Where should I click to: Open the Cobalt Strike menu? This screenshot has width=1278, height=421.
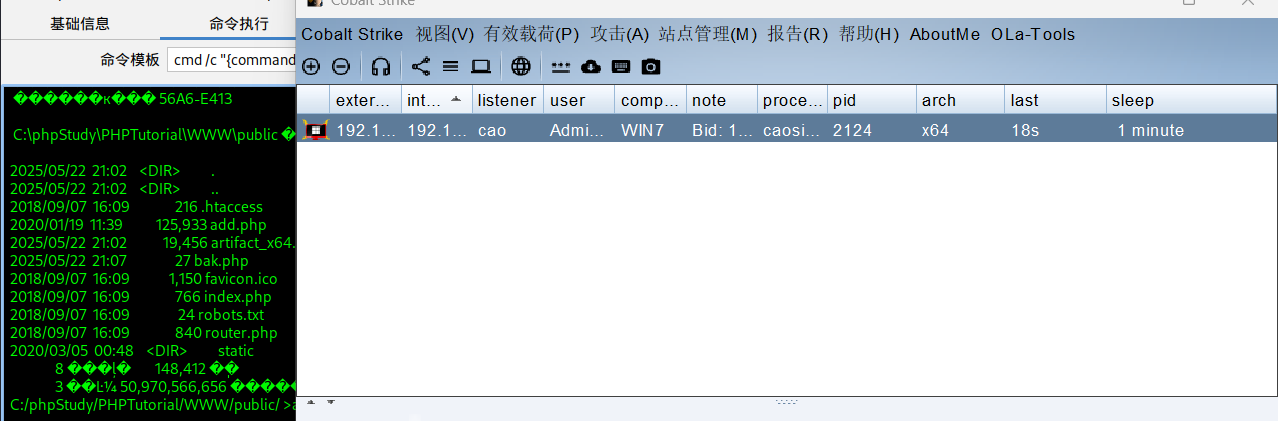click(352, 34)
